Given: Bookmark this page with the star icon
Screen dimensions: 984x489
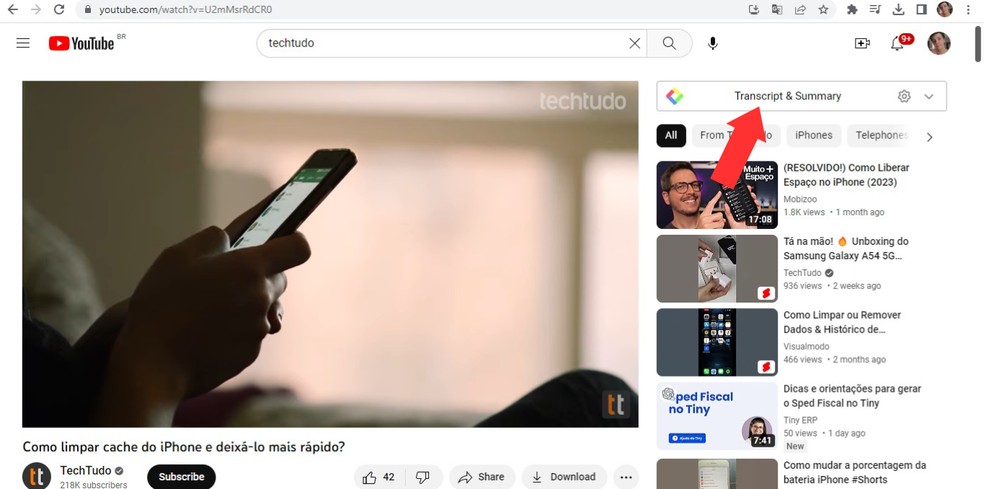Looking at the screenshot, I should click(x=823, y=9).
